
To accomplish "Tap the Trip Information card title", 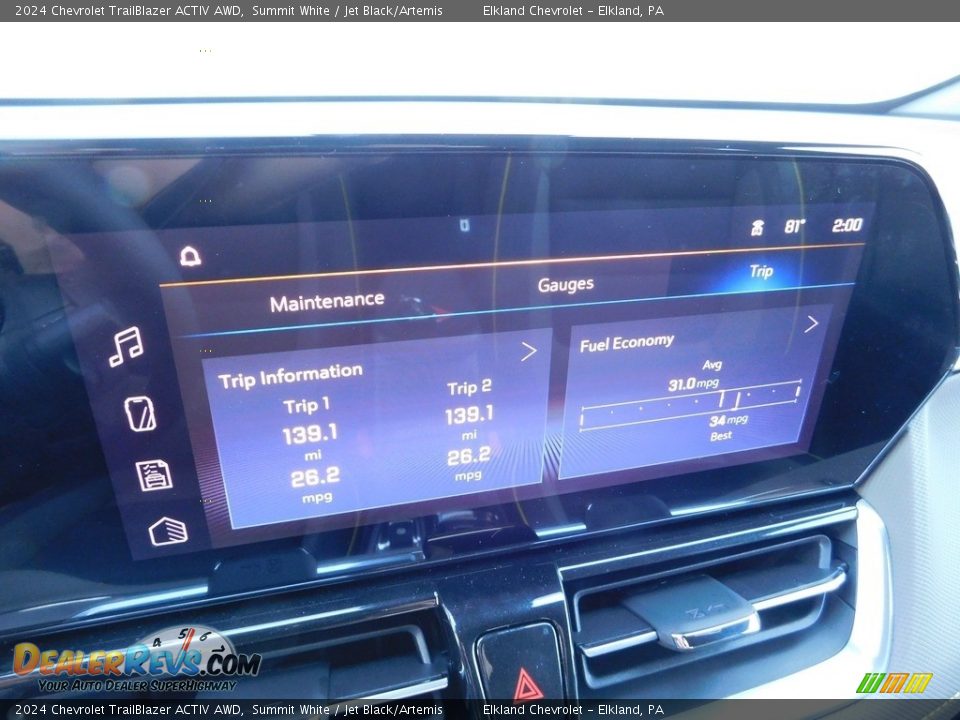I will tap(290, 376).
